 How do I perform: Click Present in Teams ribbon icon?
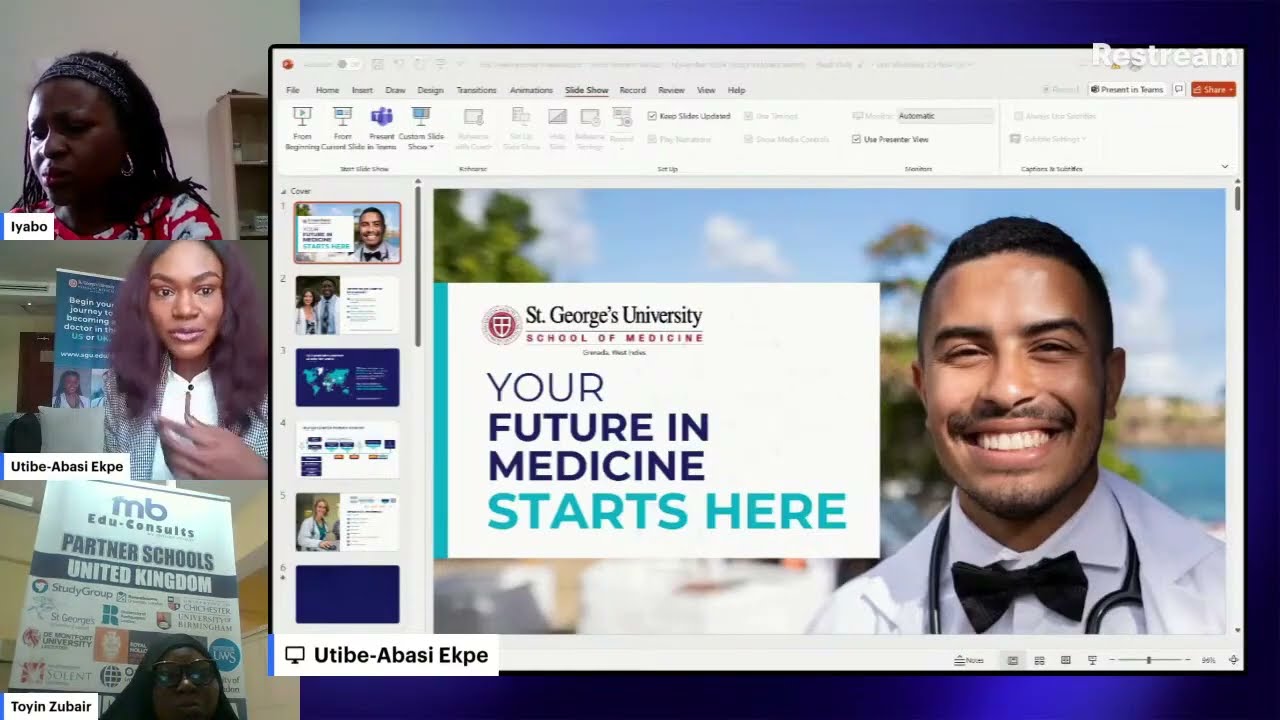pos(381,128)
